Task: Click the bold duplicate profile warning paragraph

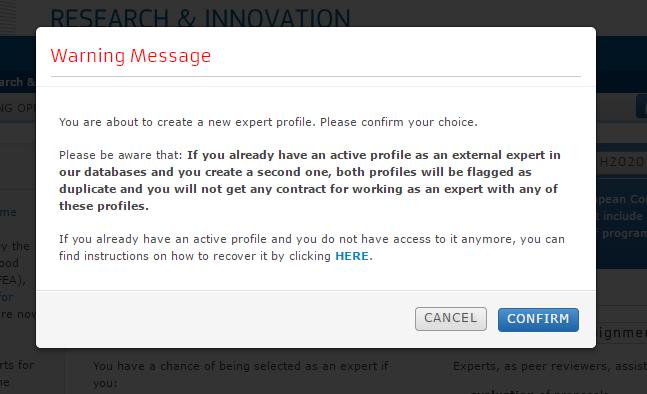Action: pyautogui.click(x=309, y=180)
